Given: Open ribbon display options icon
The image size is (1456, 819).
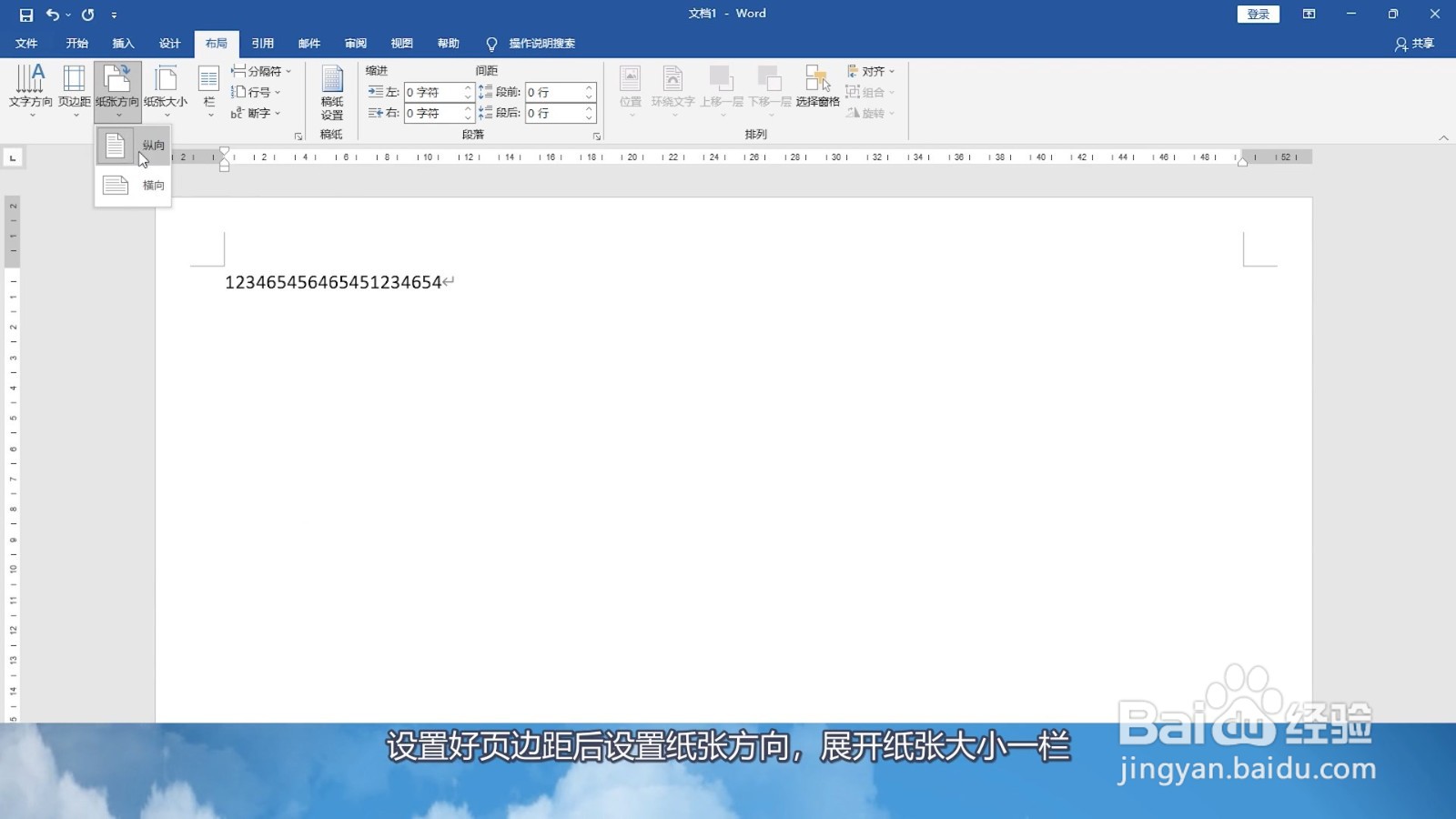Looking at the screenshot, I should [1309, 14].
